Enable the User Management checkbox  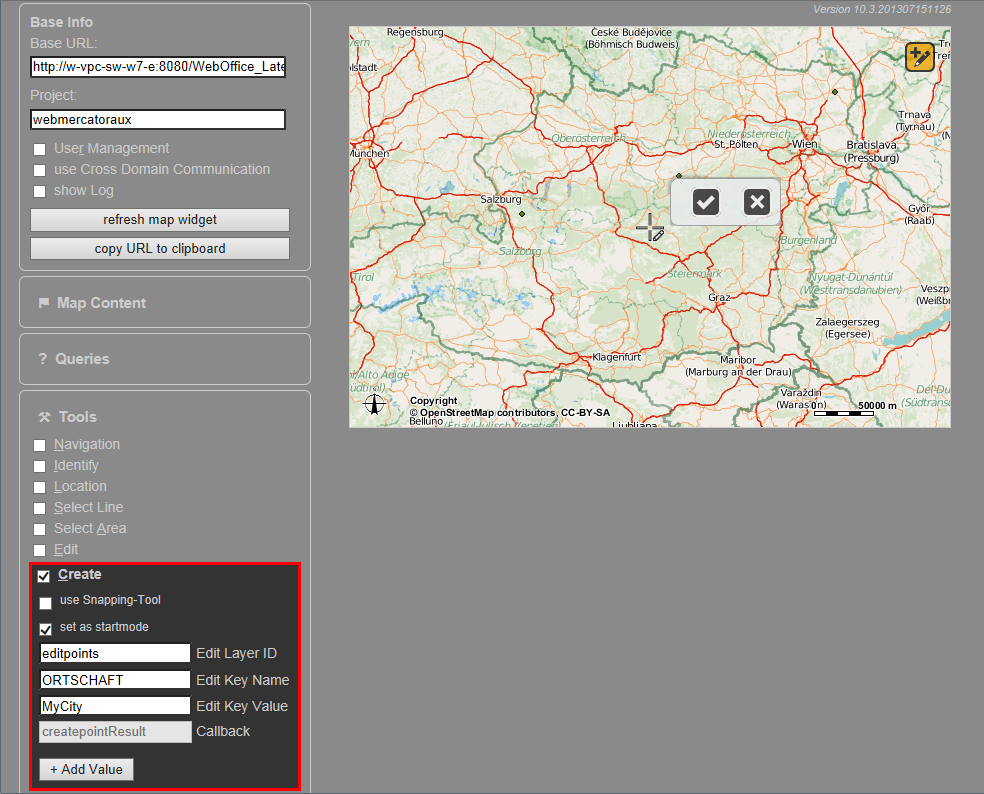[39, 149]
